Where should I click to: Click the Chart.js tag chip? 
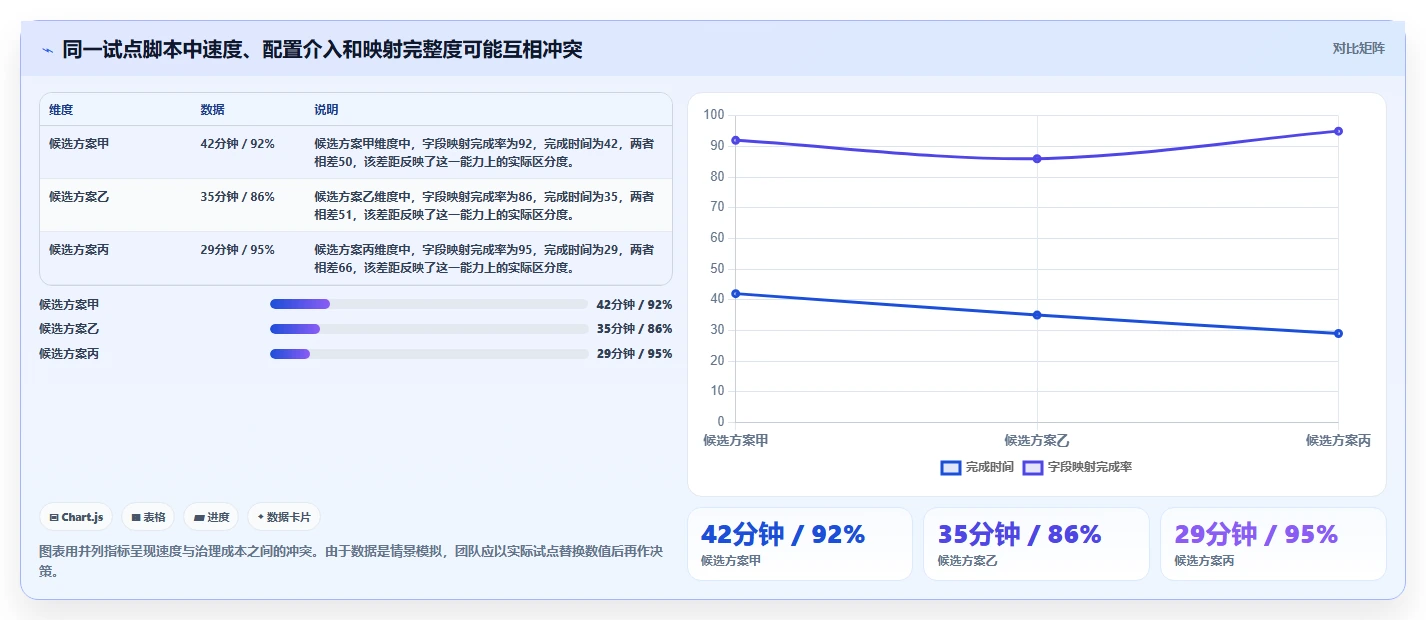(77, 517)
